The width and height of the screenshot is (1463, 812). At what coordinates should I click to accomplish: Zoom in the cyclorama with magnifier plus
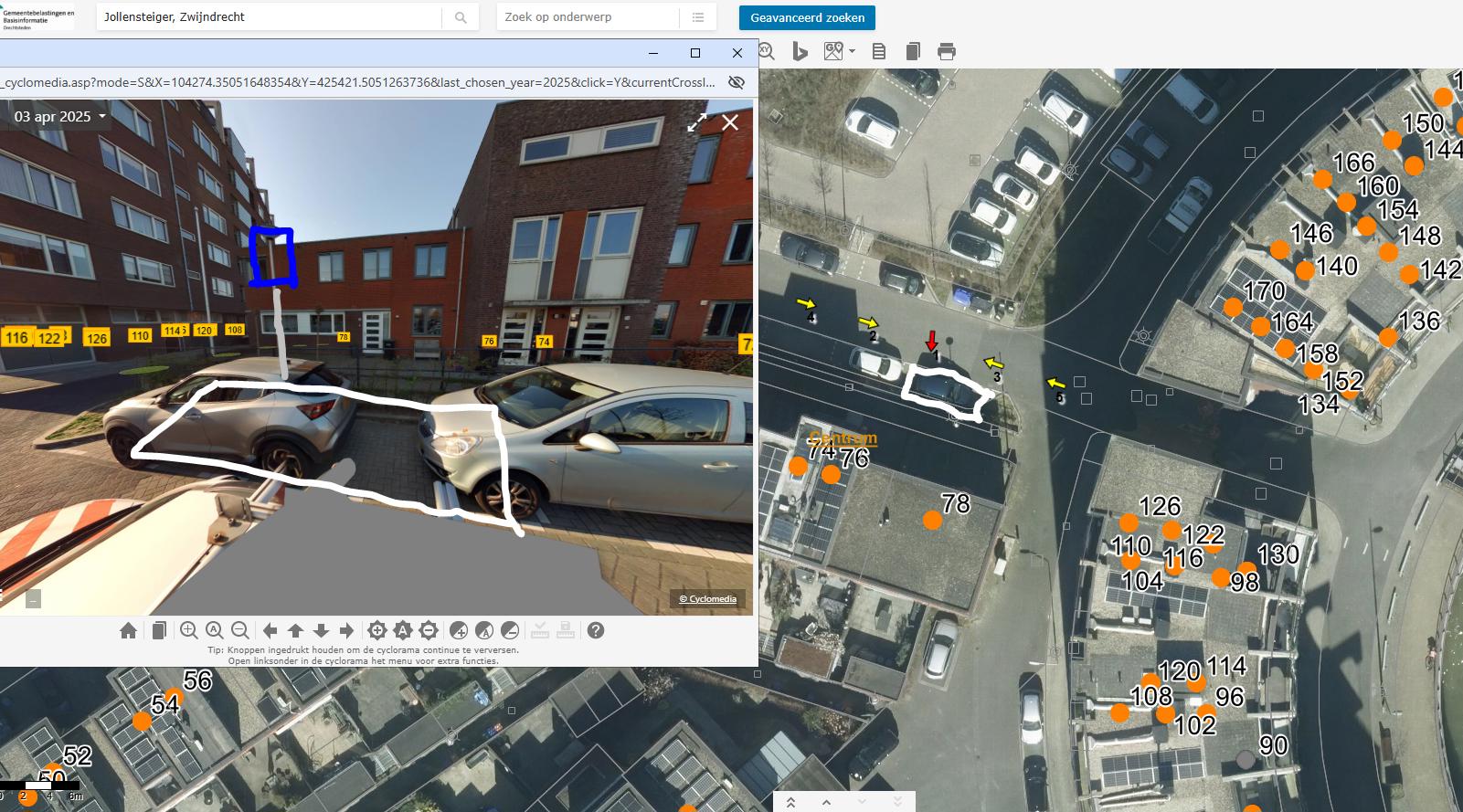pos(188,630)
